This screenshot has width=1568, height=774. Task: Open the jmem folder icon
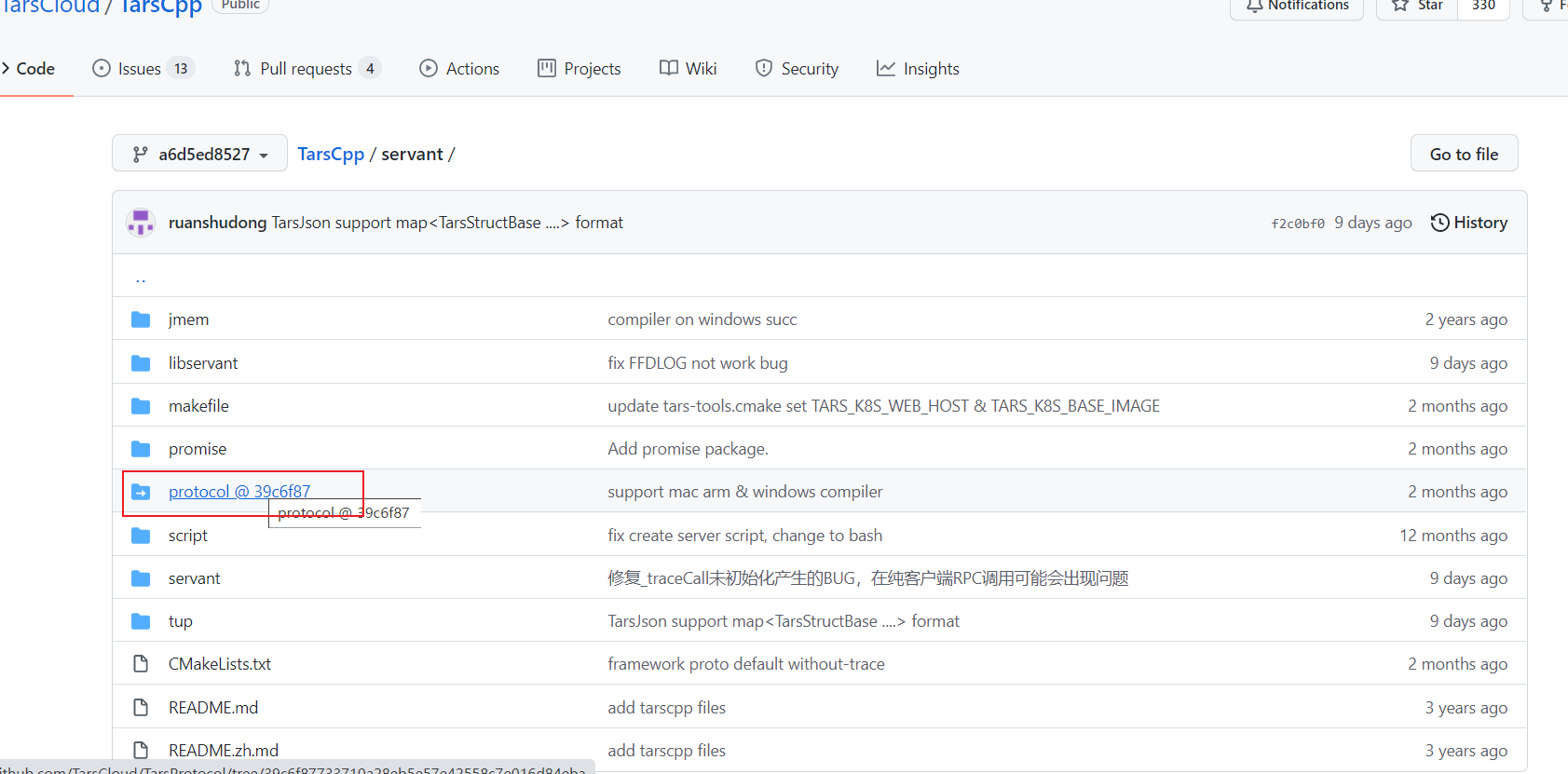[x=141, y=319]
